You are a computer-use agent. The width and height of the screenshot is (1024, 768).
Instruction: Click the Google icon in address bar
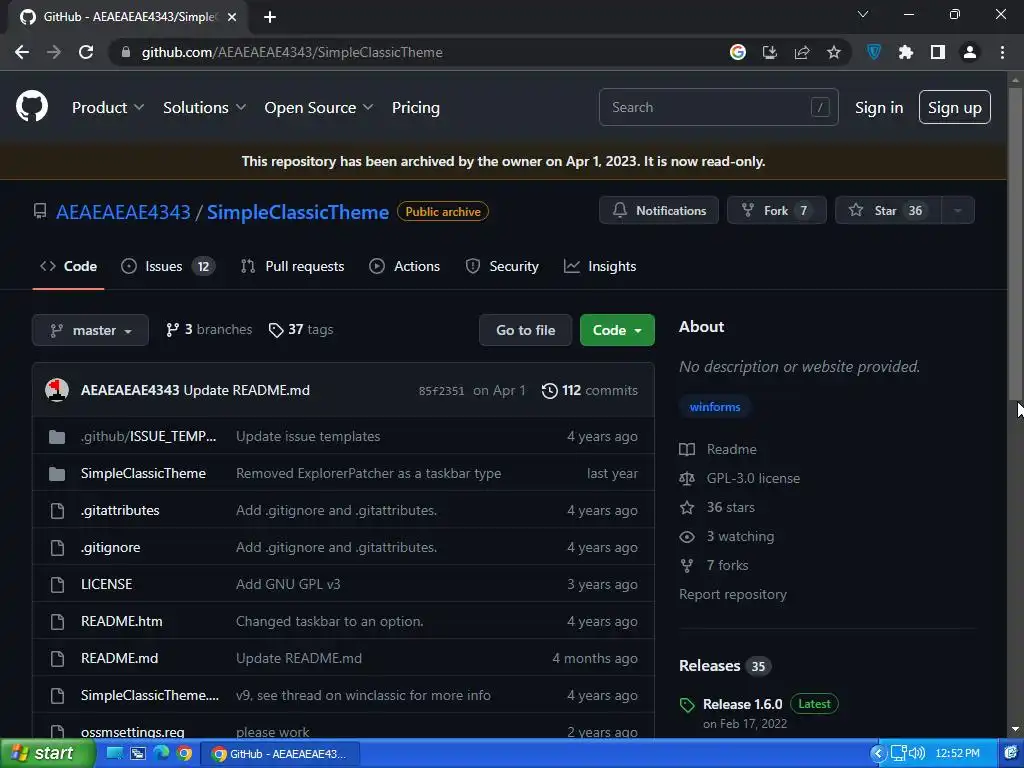(737, 52)
